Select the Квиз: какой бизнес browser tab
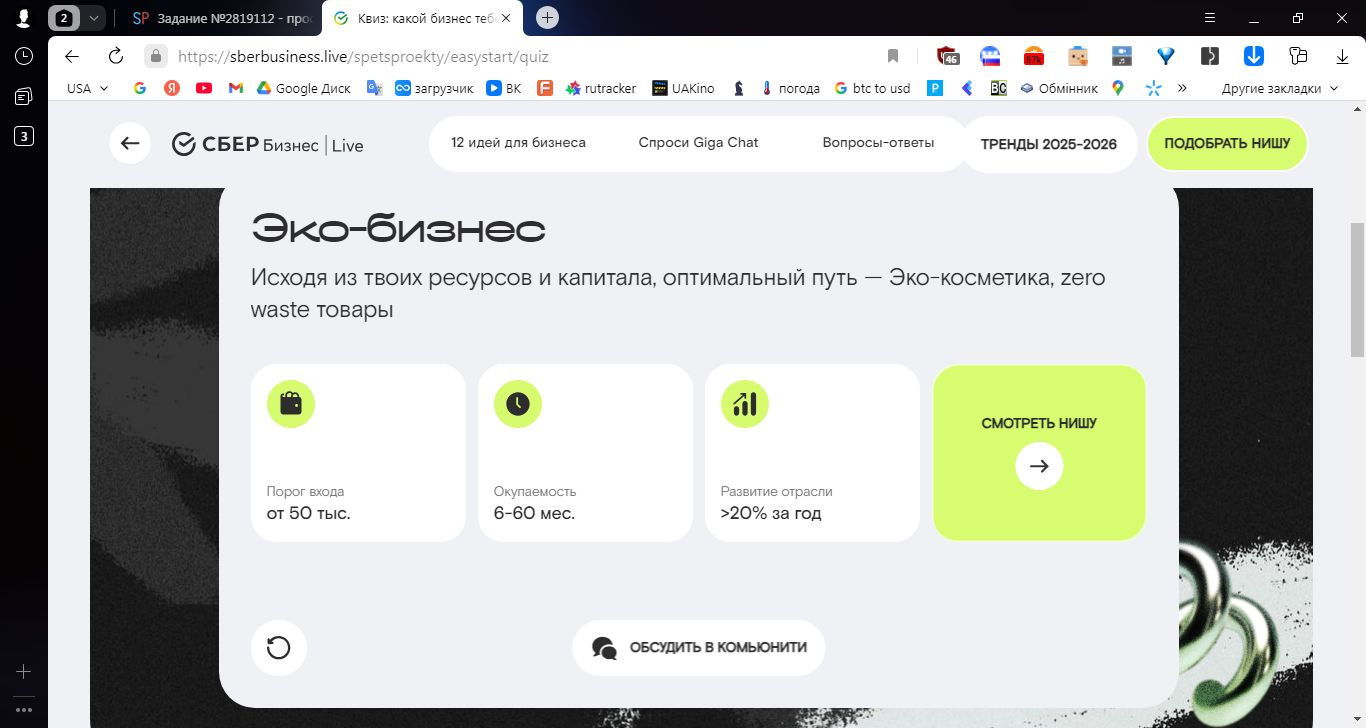The height and width of the screenshot is (728, 1366). pos(420,18)
